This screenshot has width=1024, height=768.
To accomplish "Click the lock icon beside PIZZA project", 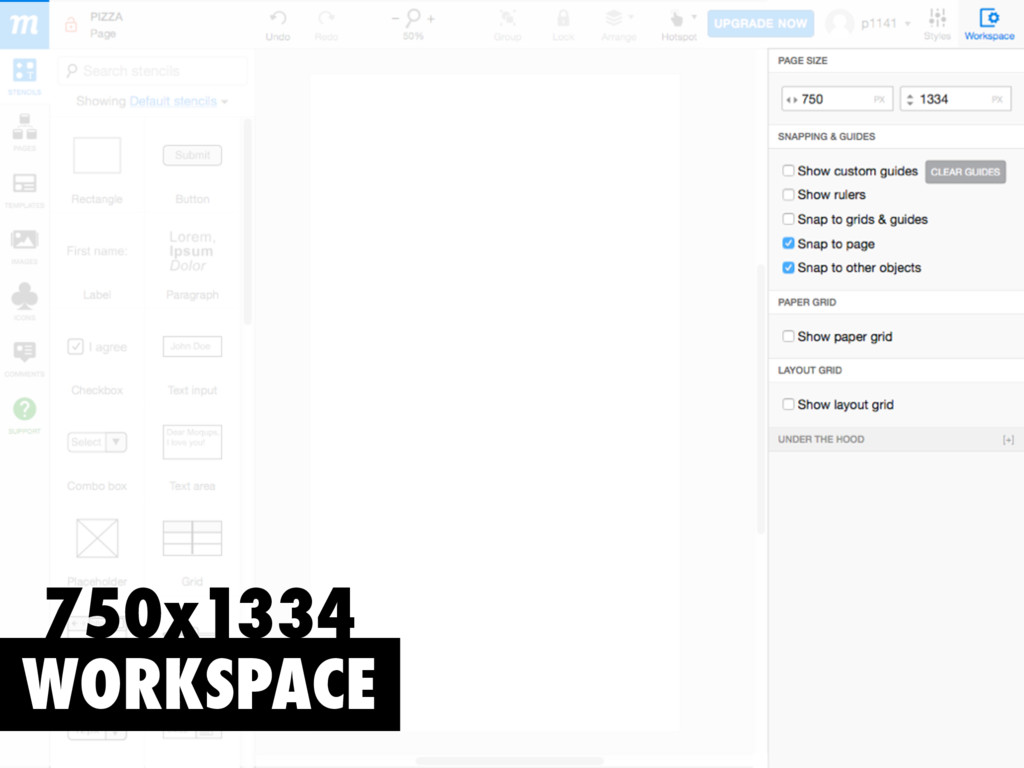I will click(x=71, y=25).
